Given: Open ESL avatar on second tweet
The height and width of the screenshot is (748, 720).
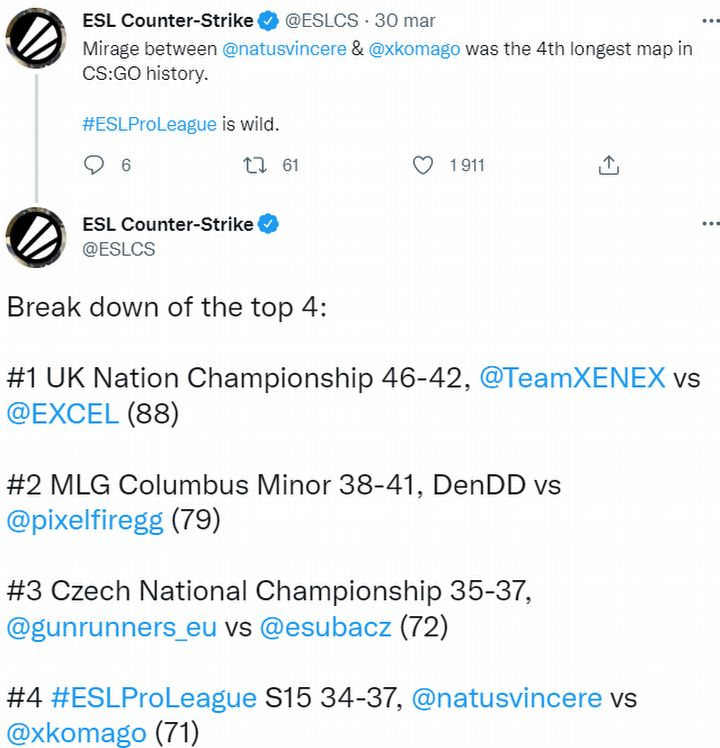Looking at the screenshot, I should [37, 238].
